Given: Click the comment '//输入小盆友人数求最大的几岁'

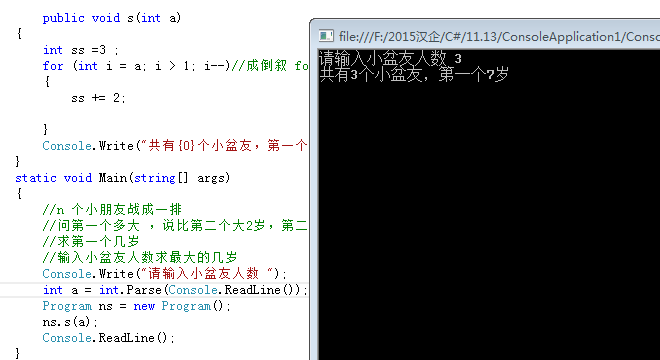Looking at the screenshot, I should pyautogui.click(x=140, y=257).
